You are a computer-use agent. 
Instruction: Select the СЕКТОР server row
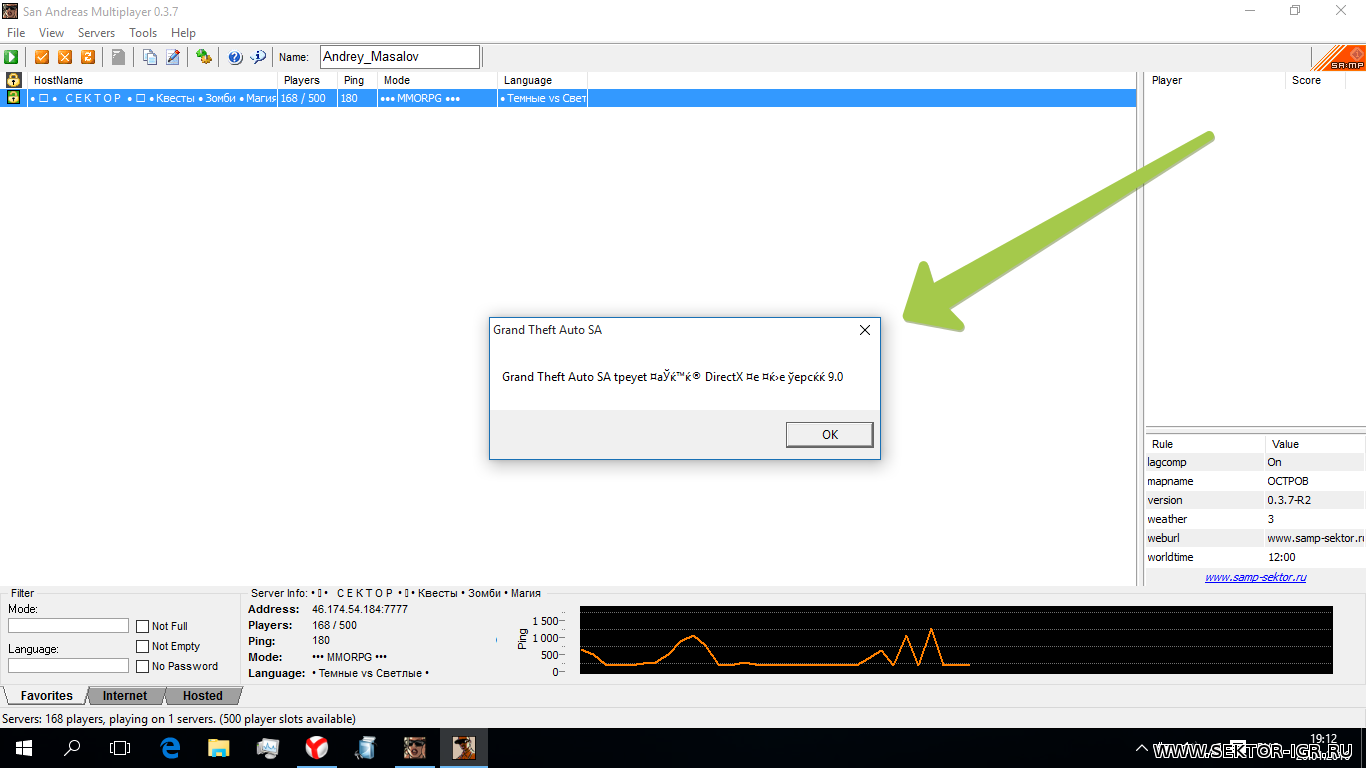tap(568, 98)
